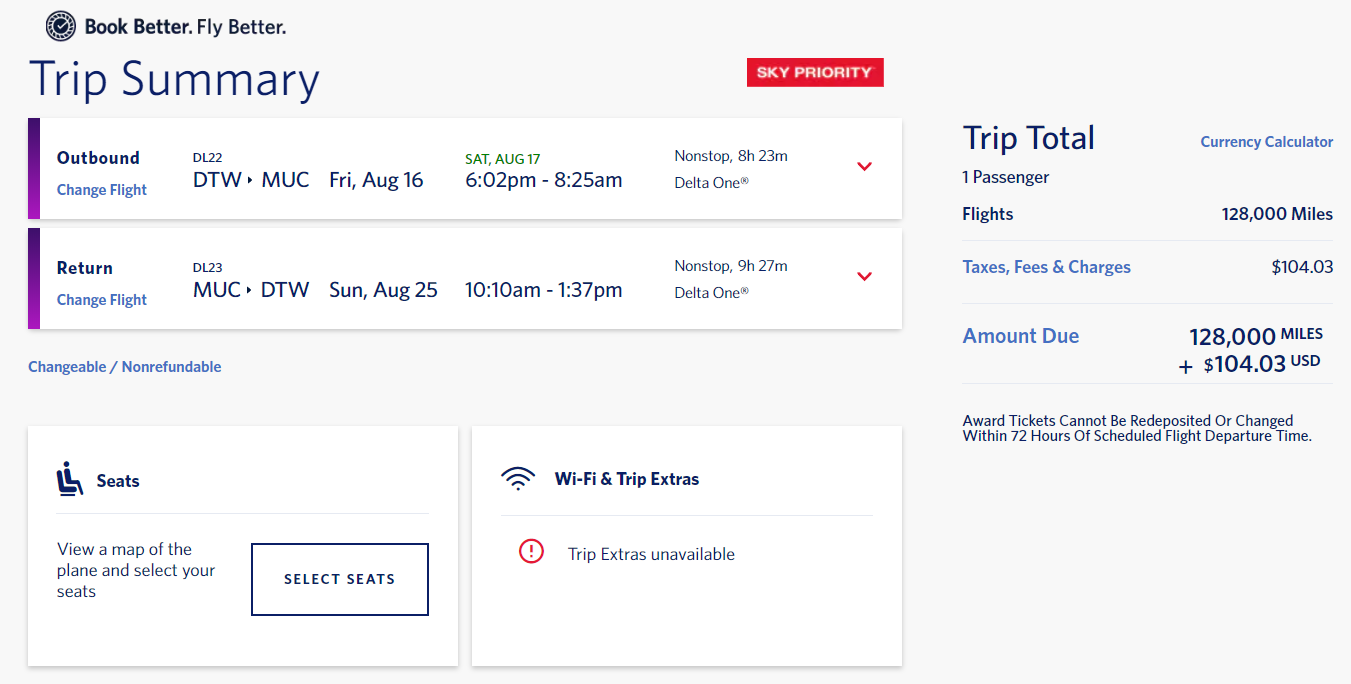
Task: Open the Currency Calculator link
Action: point(1266,142)
